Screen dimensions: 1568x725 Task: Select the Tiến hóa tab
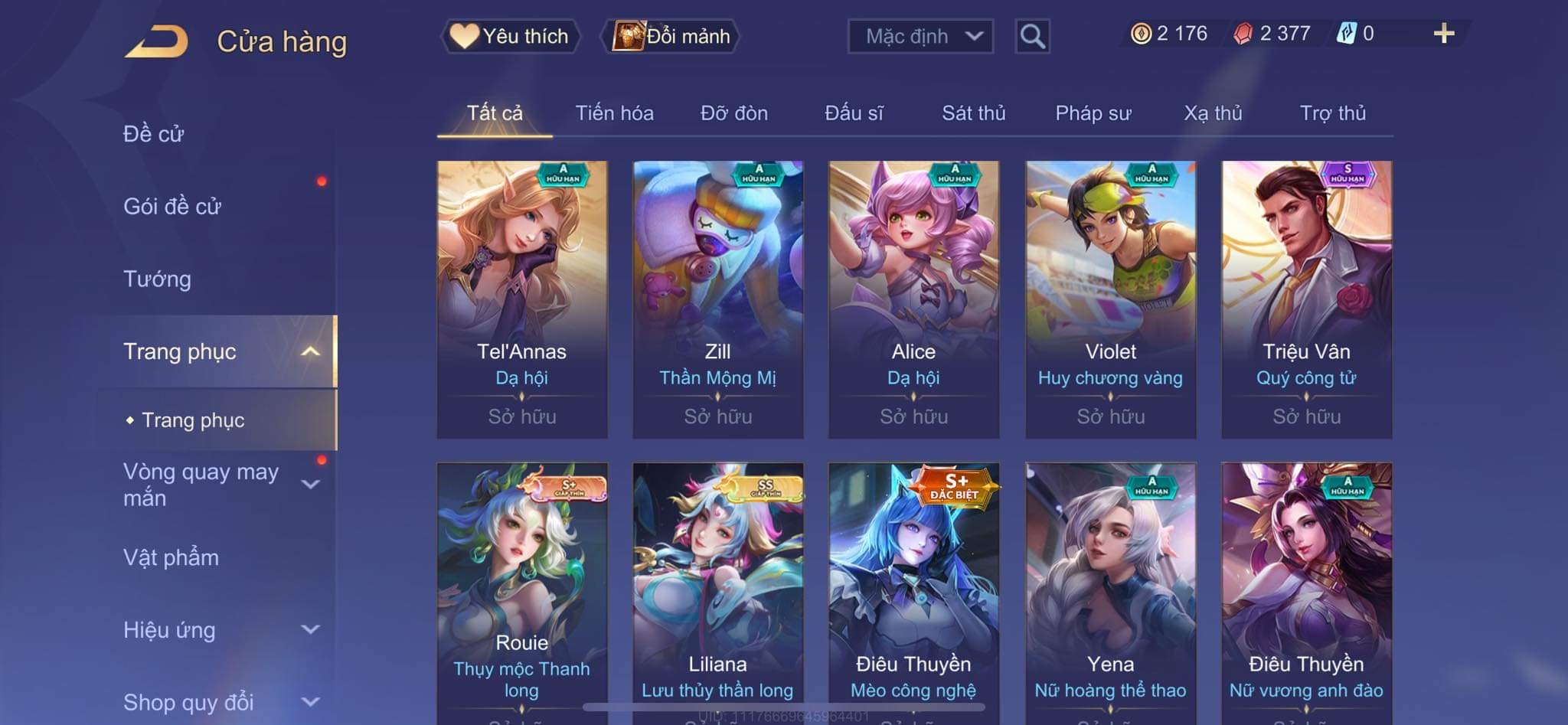(x=614, y=113)
